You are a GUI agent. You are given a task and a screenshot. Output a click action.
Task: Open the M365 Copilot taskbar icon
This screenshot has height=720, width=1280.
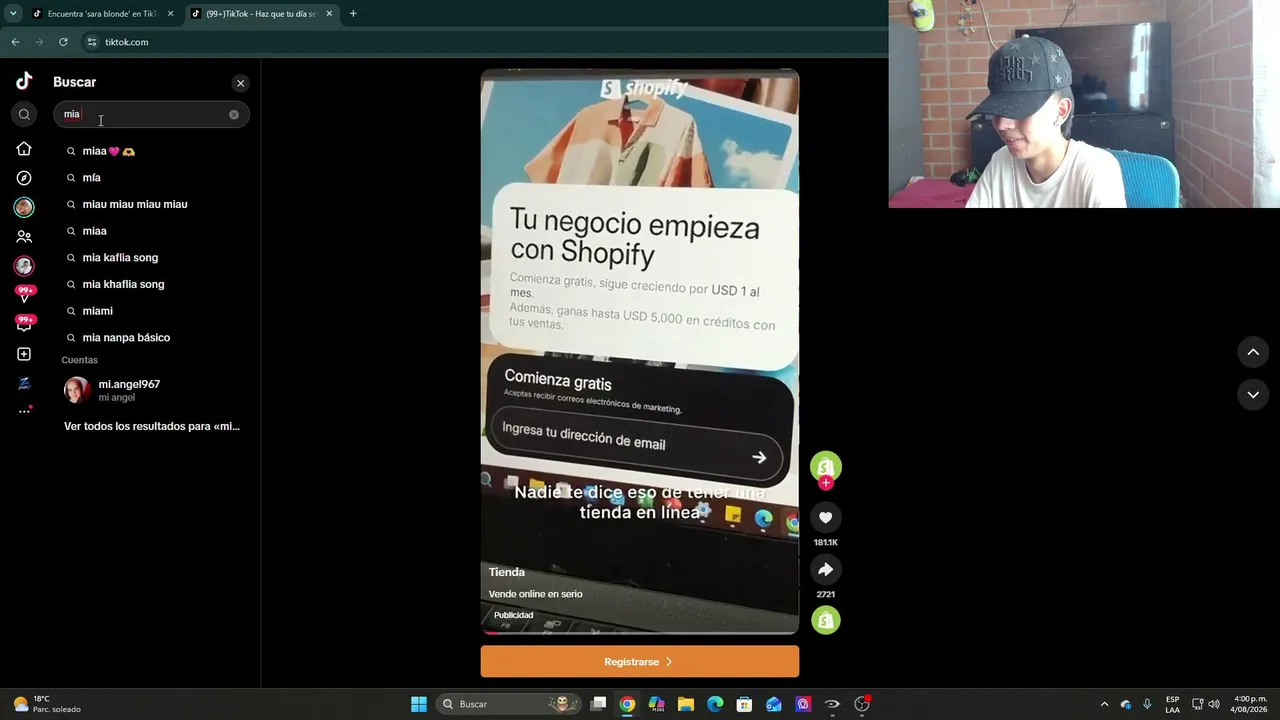(657, 704)
